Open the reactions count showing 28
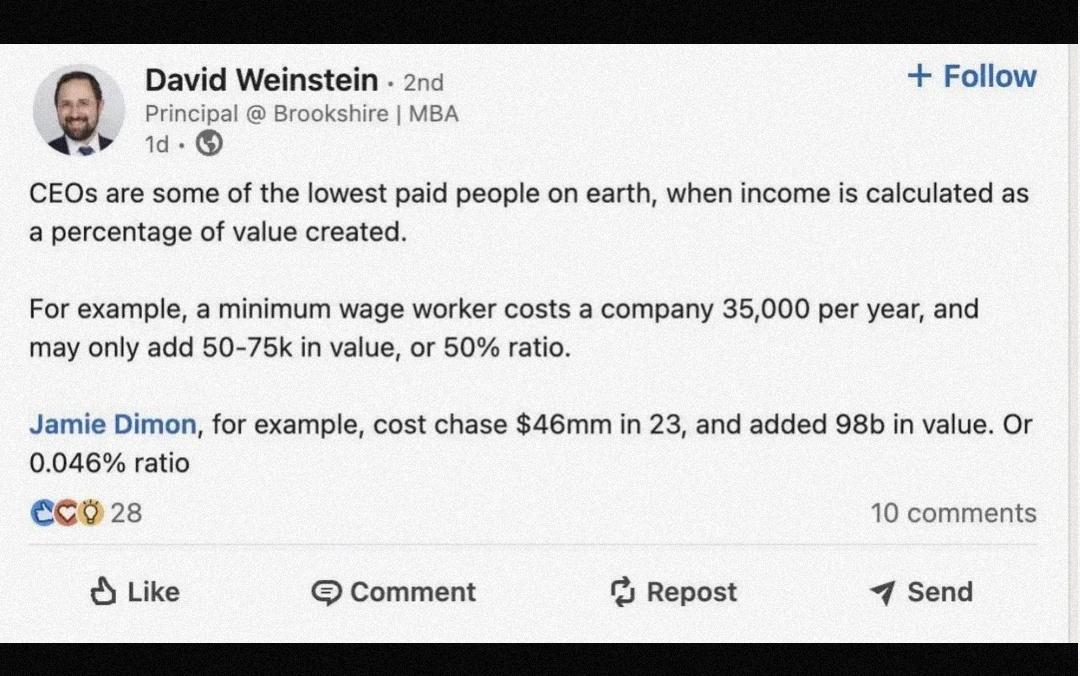 (x=126, y=513)
